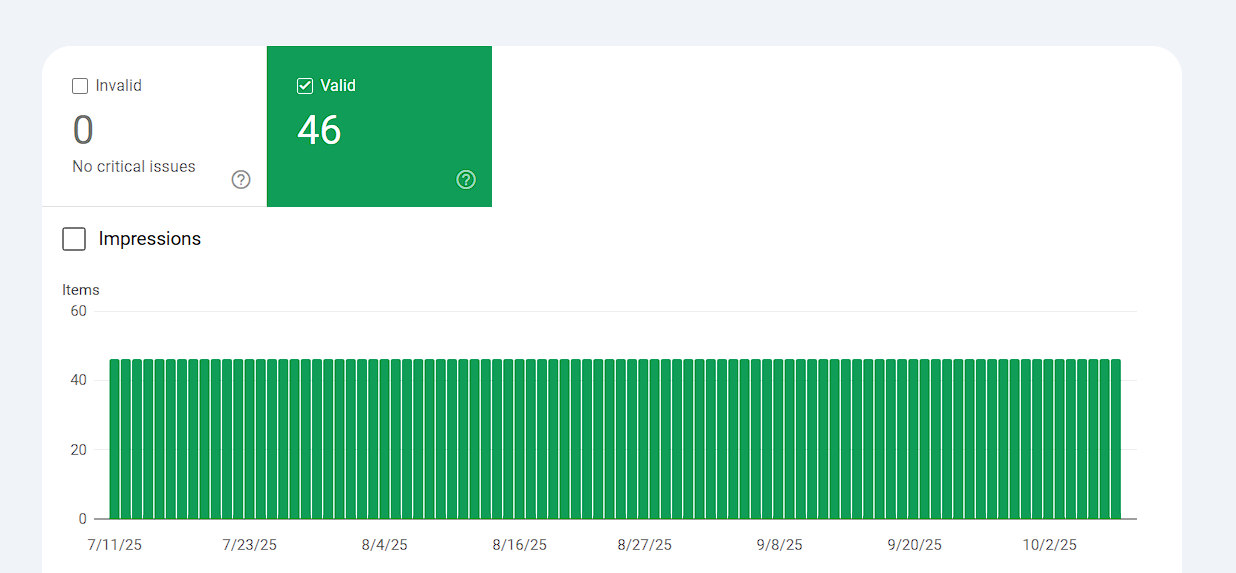Click the 8/16/25 date axis label
1236x573 pixels.
[x=520, y=545]
